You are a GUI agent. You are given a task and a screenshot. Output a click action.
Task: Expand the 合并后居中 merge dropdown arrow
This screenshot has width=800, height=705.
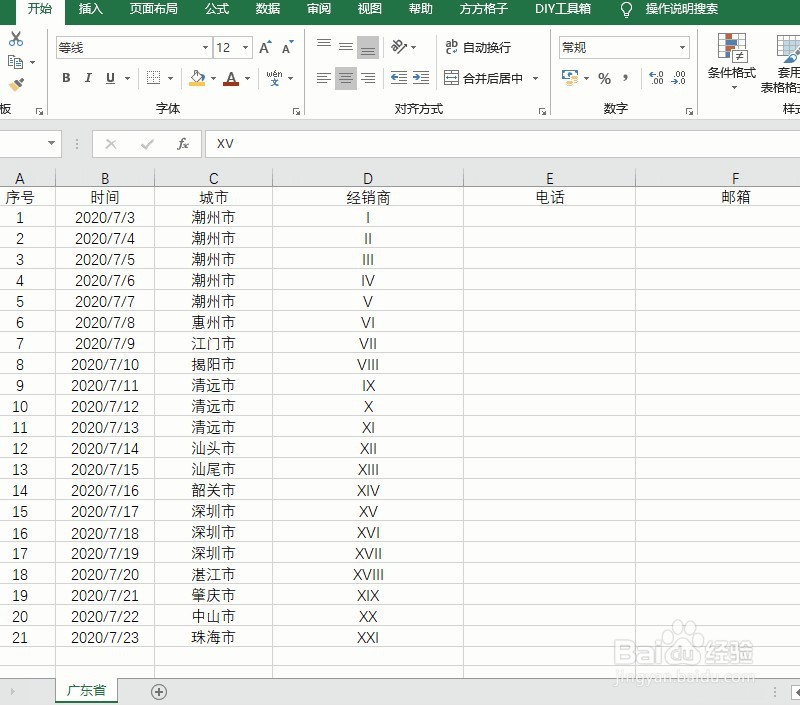(x=535, y=77)
